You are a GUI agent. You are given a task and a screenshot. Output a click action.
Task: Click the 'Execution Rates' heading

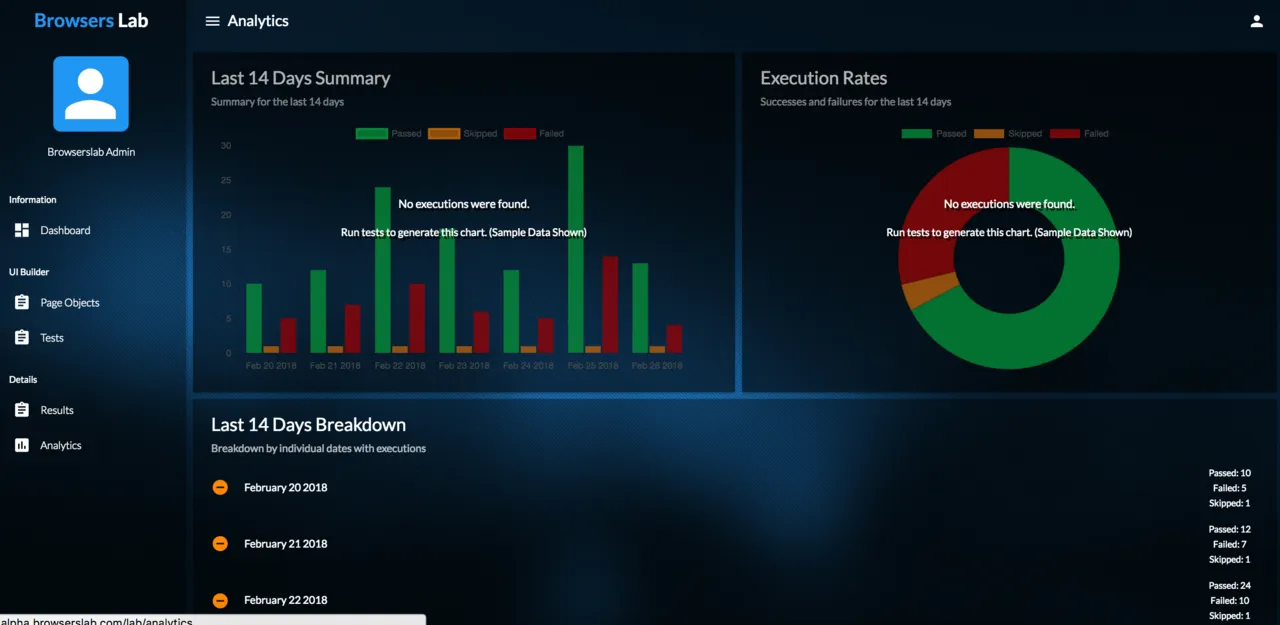824,78
